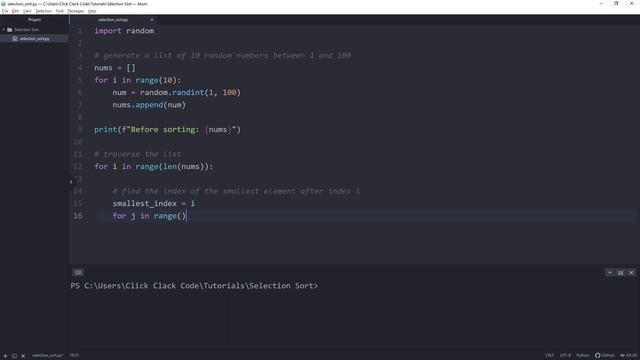This screenshot has height=360, width=640.
Task: Collapse the tree view with the dock handle
Action: (71, 182)
